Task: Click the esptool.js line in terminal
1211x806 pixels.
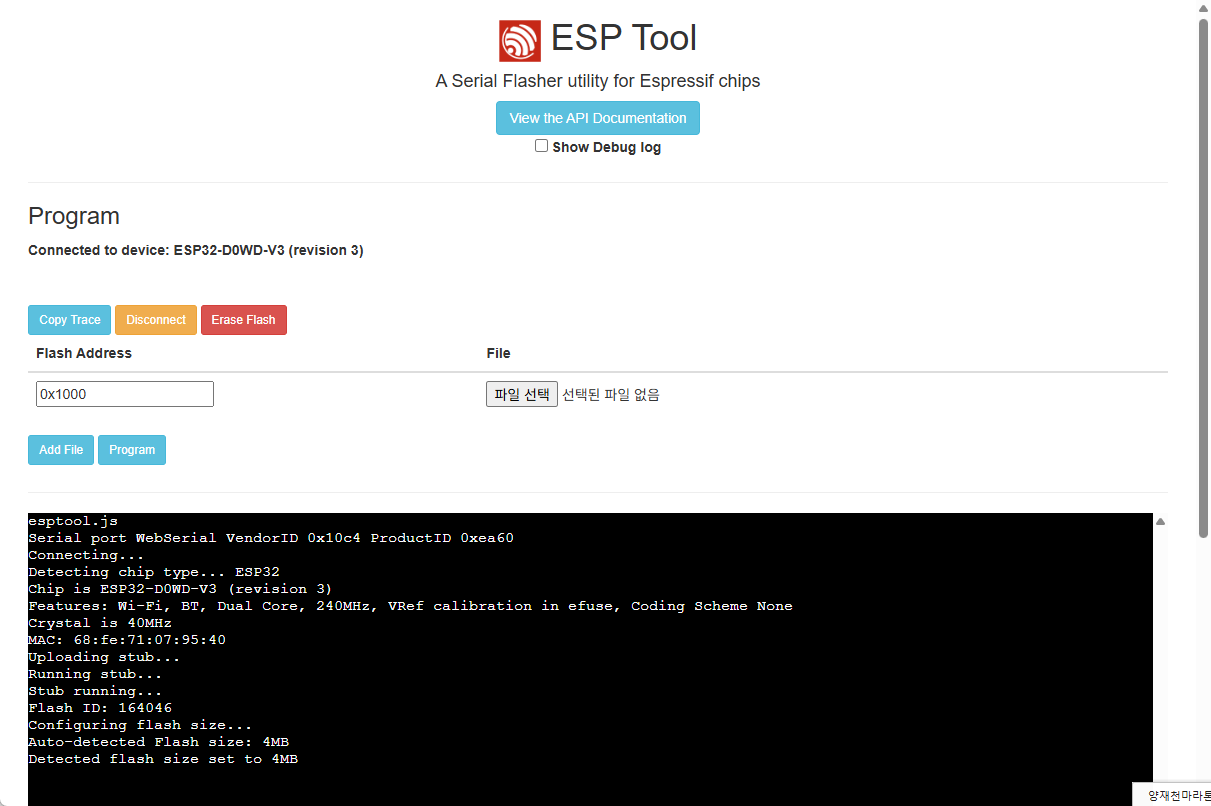Action: pyautogui.click(x=73, y=521)
